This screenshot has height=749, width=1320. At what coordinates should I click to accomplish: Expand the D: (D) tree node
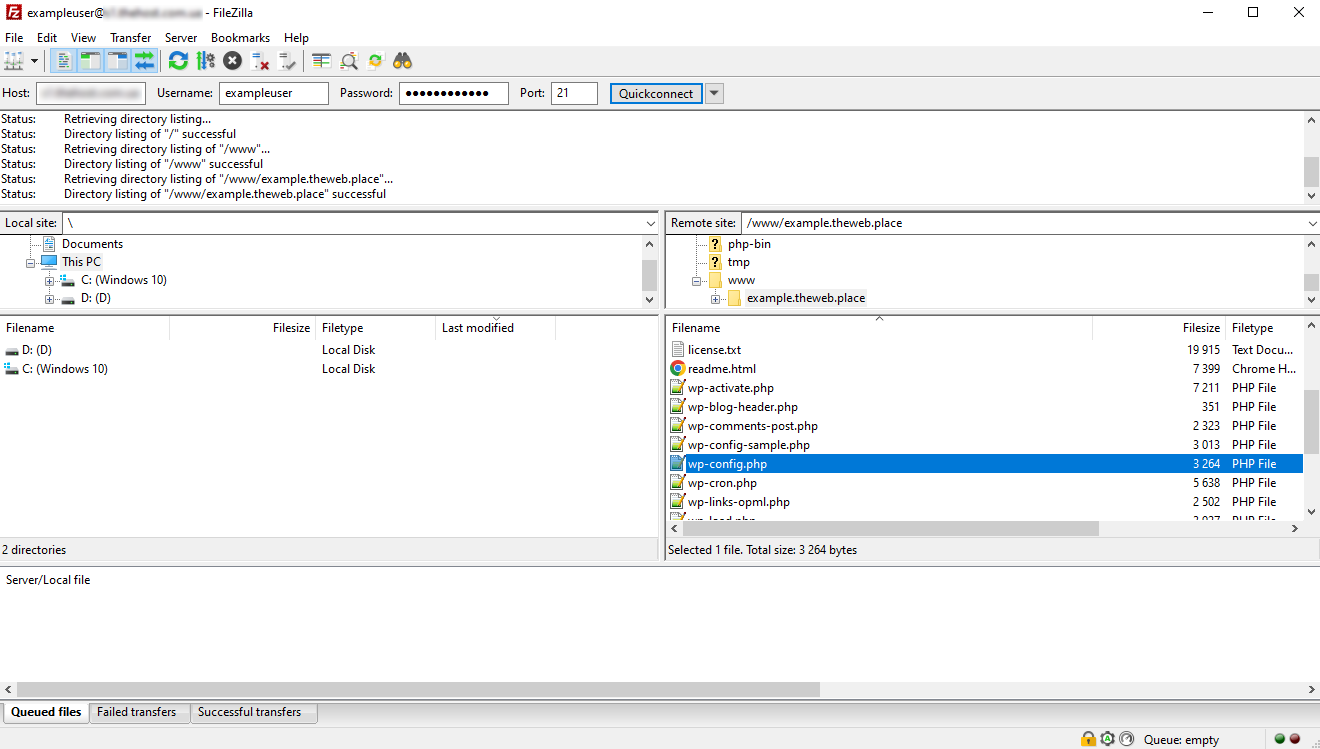(x=50, y=299)
